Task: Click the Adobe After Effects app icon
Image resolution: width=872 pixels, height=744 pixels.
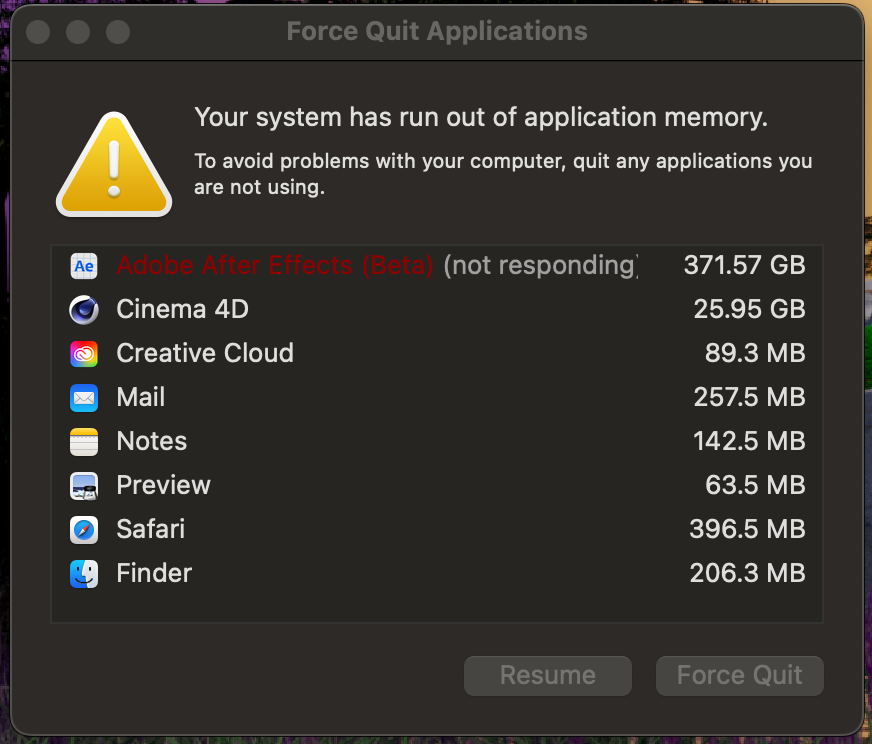Action: coord(84,265)
